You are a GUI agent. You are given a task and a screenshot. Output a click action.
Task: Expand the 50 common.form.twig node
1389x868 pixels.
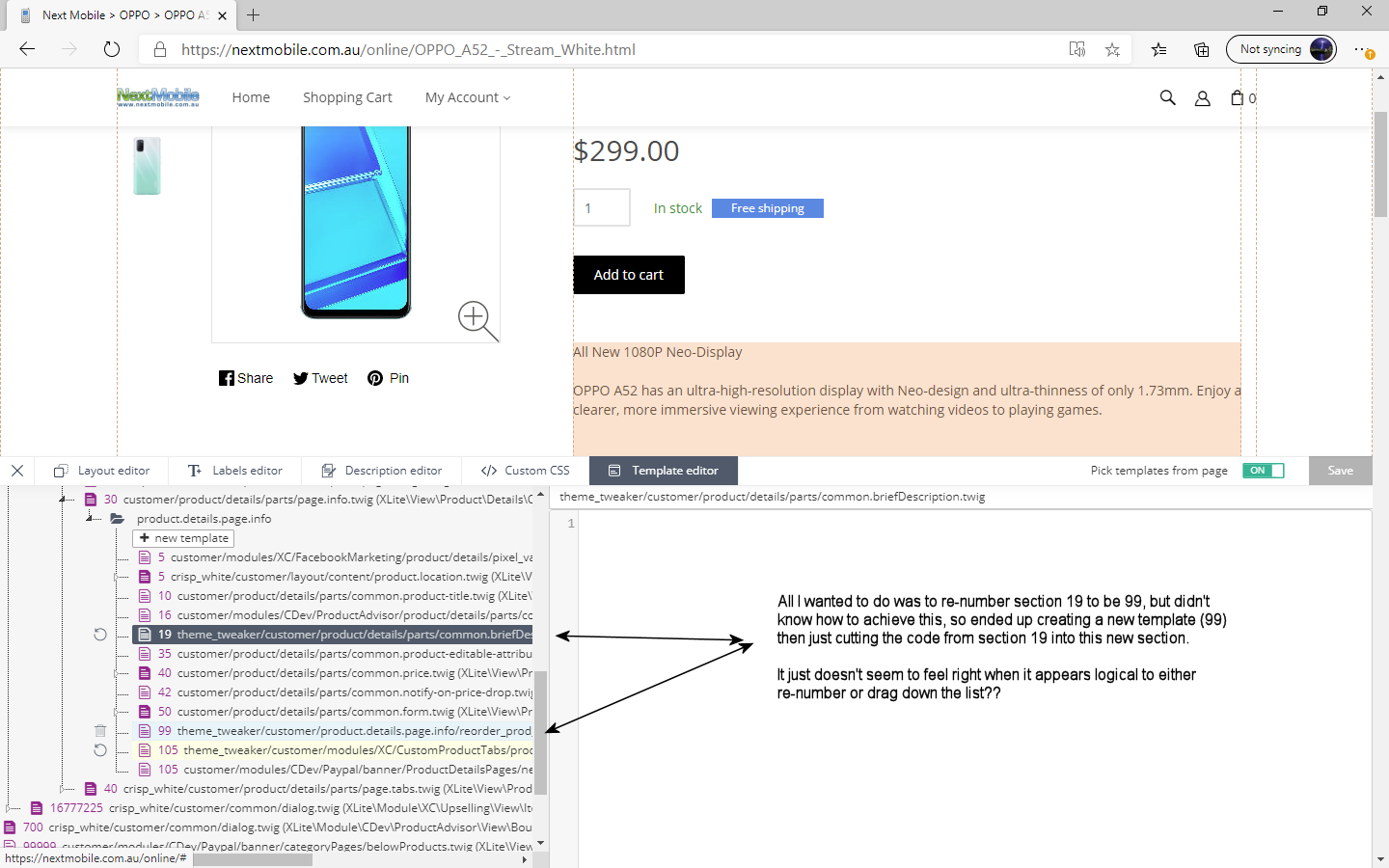pyautogui.click(x=118, y=712)
